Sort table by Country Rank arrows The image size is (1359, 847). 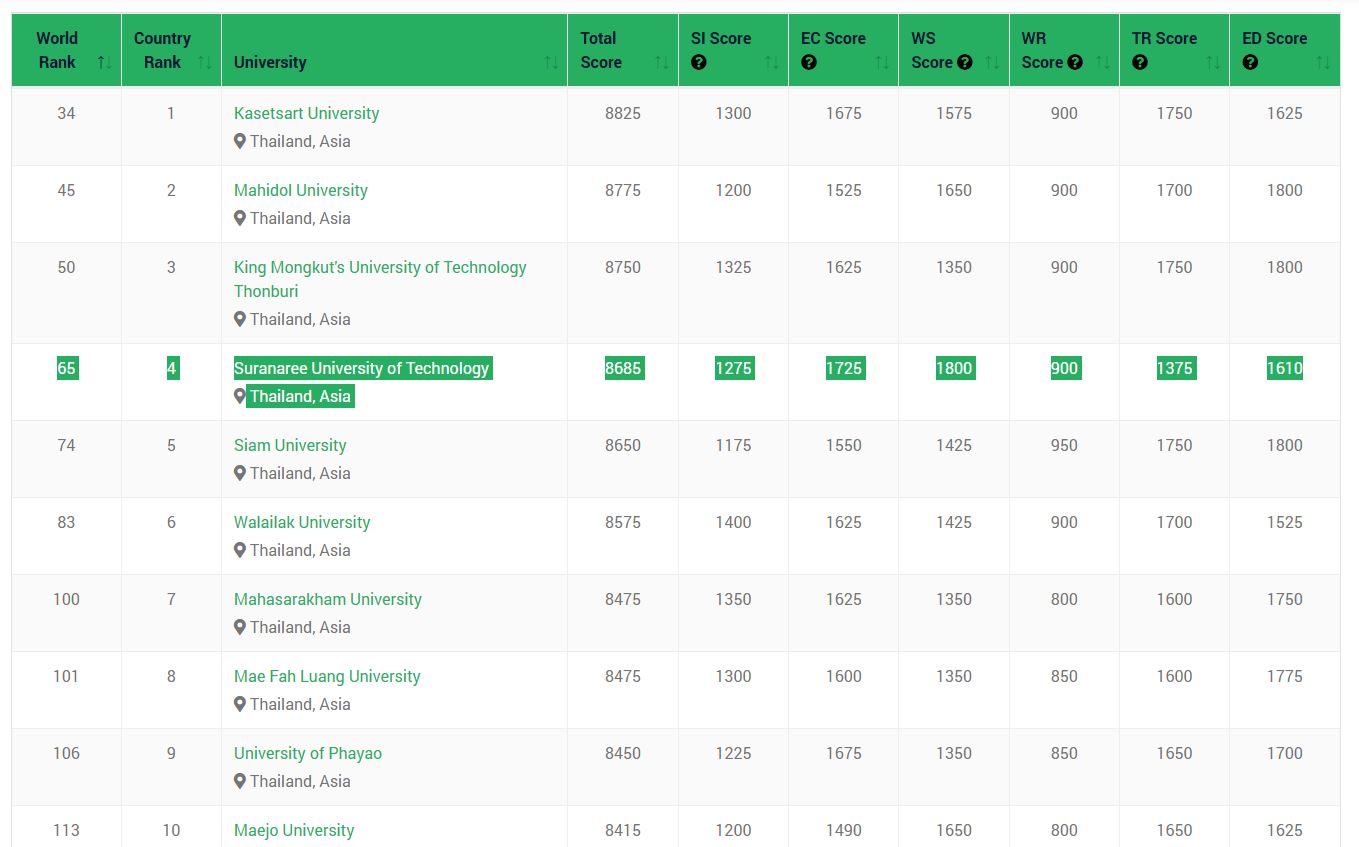(x=204, y=62)
